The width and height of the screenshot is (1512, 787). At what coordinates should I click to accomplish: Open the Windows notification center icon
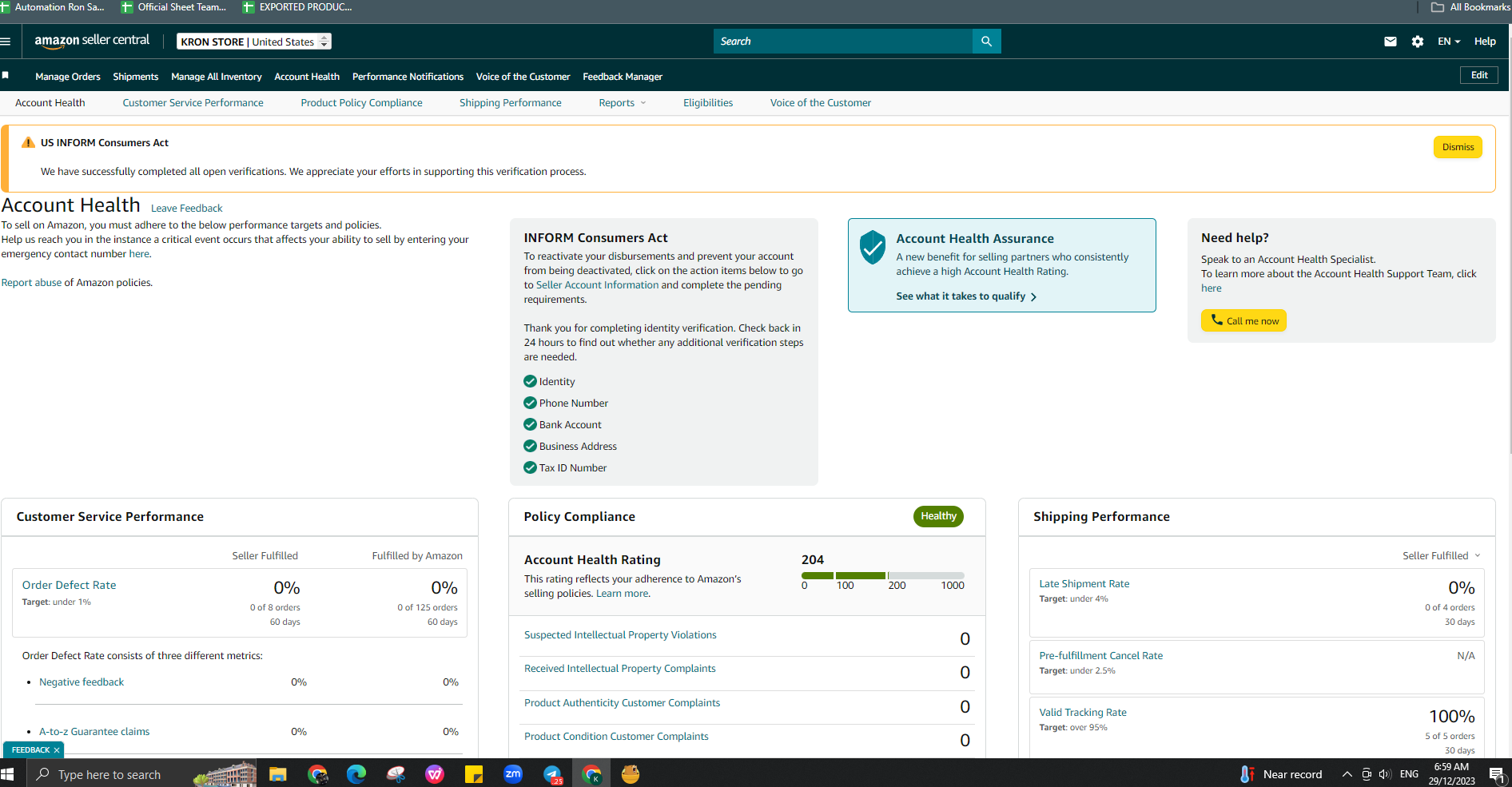point(1496,774)
